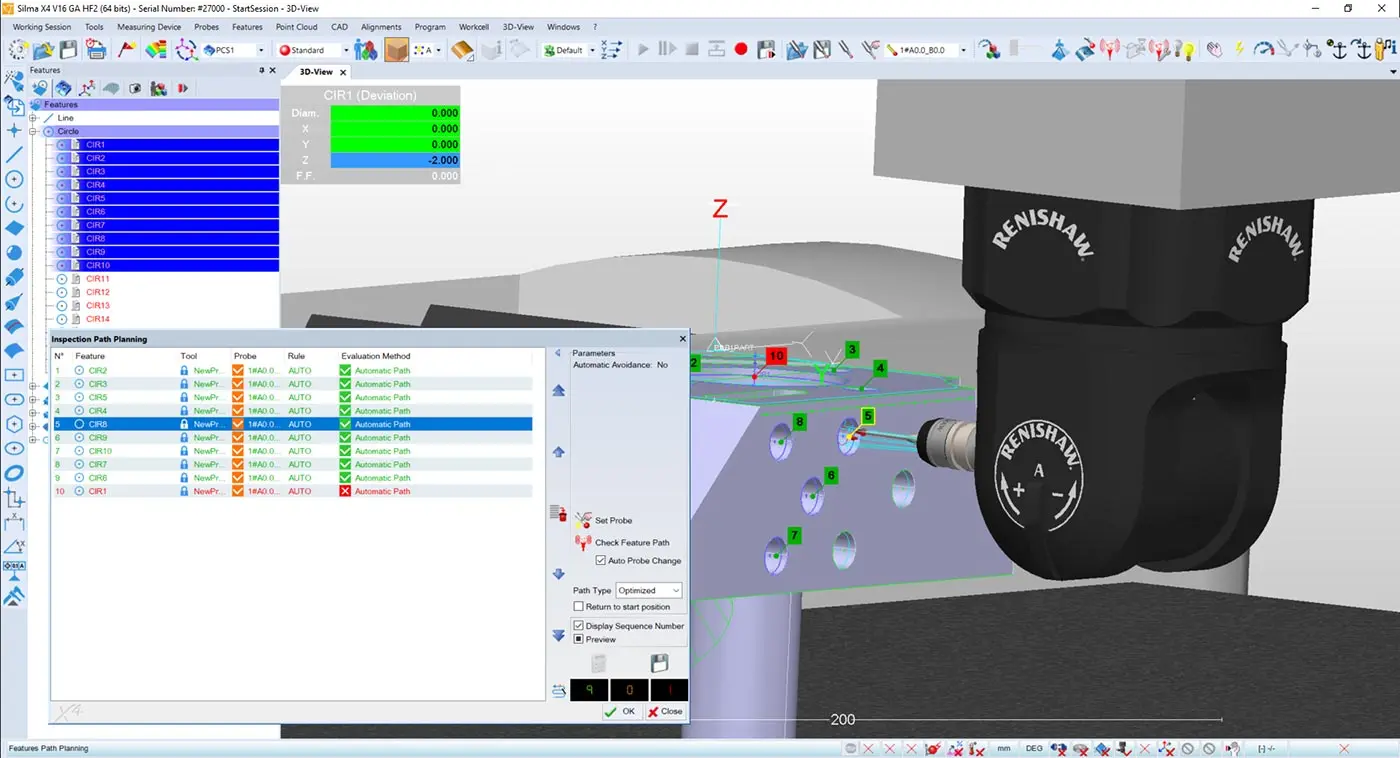1400x758 pixels.
Task: Move selected feature to top of list
Action: tap(559, 390)
